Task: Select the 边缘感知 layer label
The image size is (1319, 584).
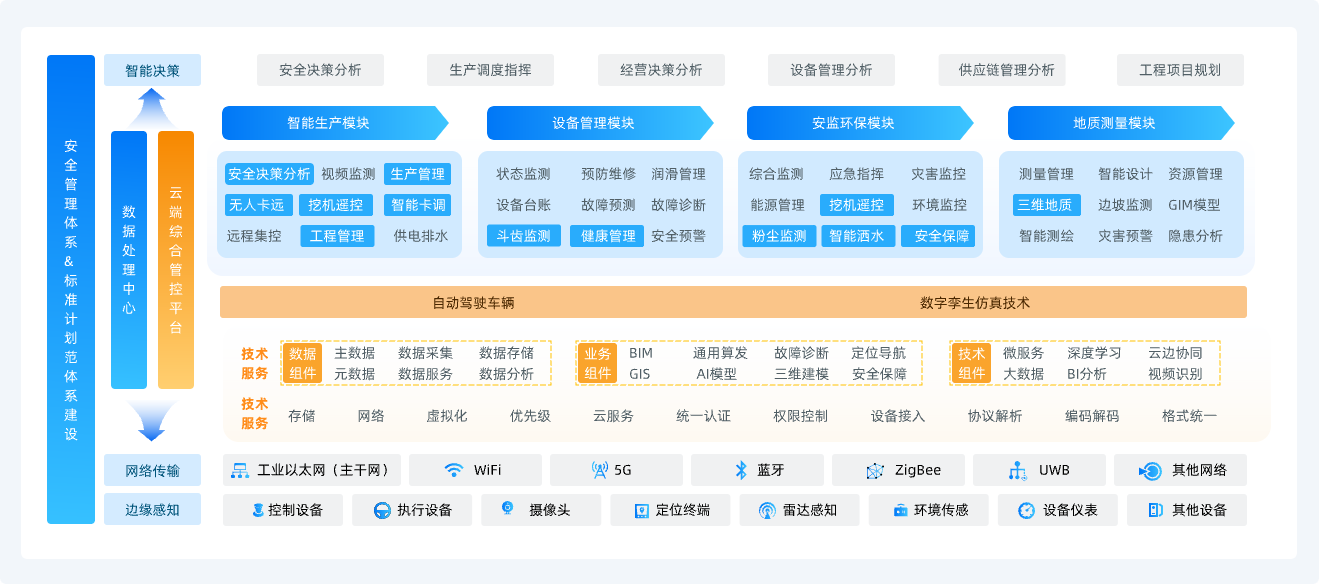Action: 152,509
